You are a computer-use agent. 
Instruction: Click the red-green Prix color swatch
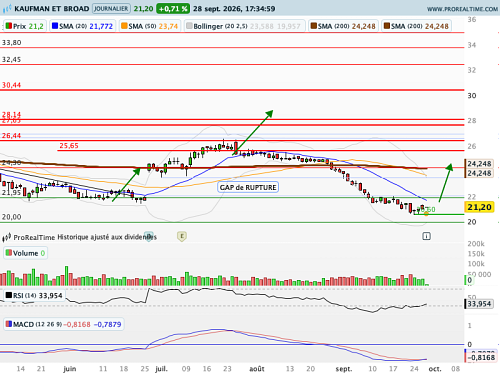click(9, 26)
